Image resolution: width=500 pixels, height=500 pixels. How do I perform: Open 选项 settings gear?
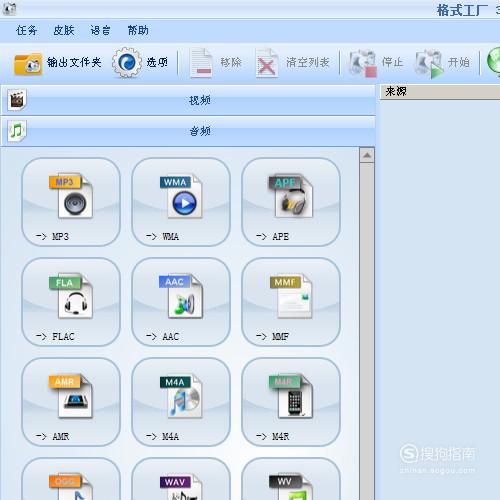tap(140, 63)
